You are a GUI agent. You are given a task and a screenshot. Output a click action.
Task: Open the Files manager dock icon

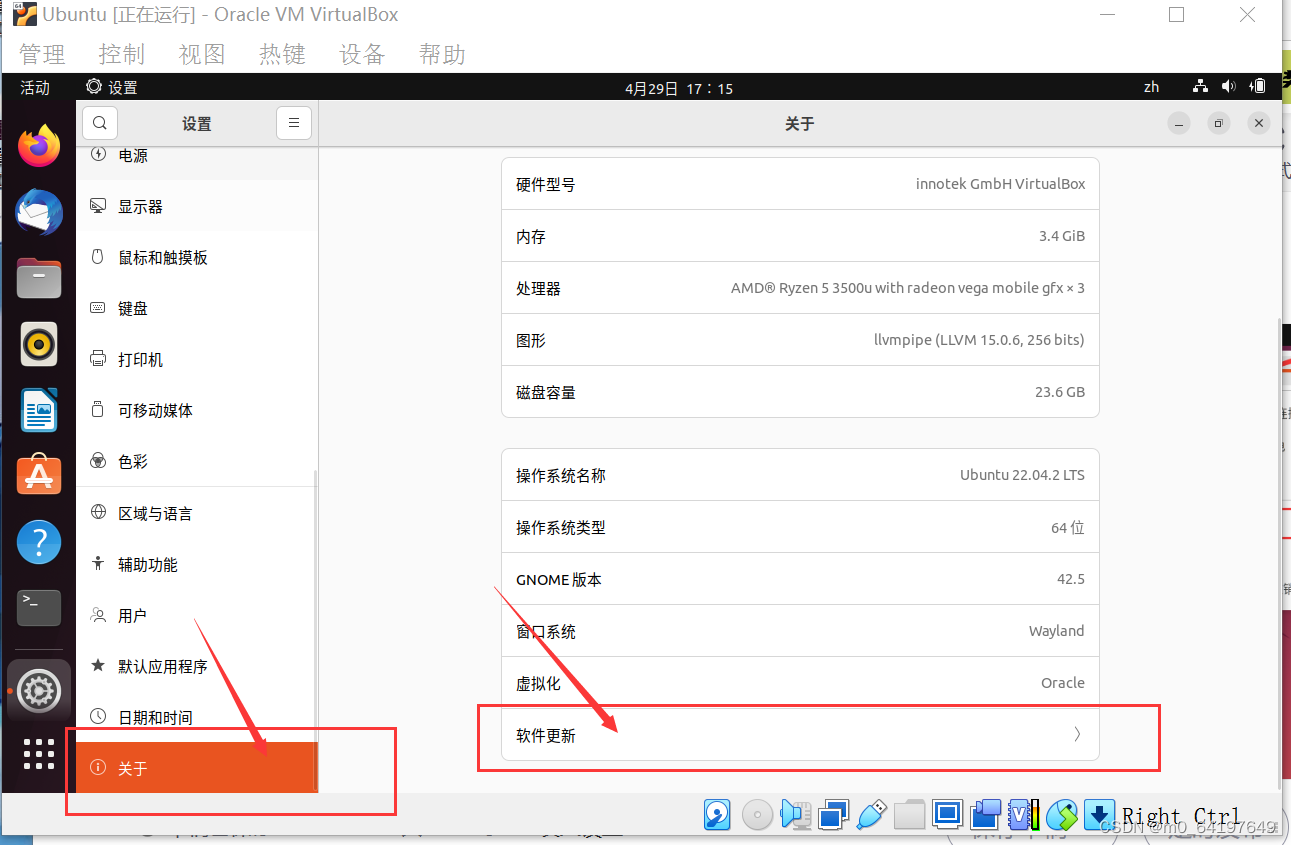click(x=39, y=278)
